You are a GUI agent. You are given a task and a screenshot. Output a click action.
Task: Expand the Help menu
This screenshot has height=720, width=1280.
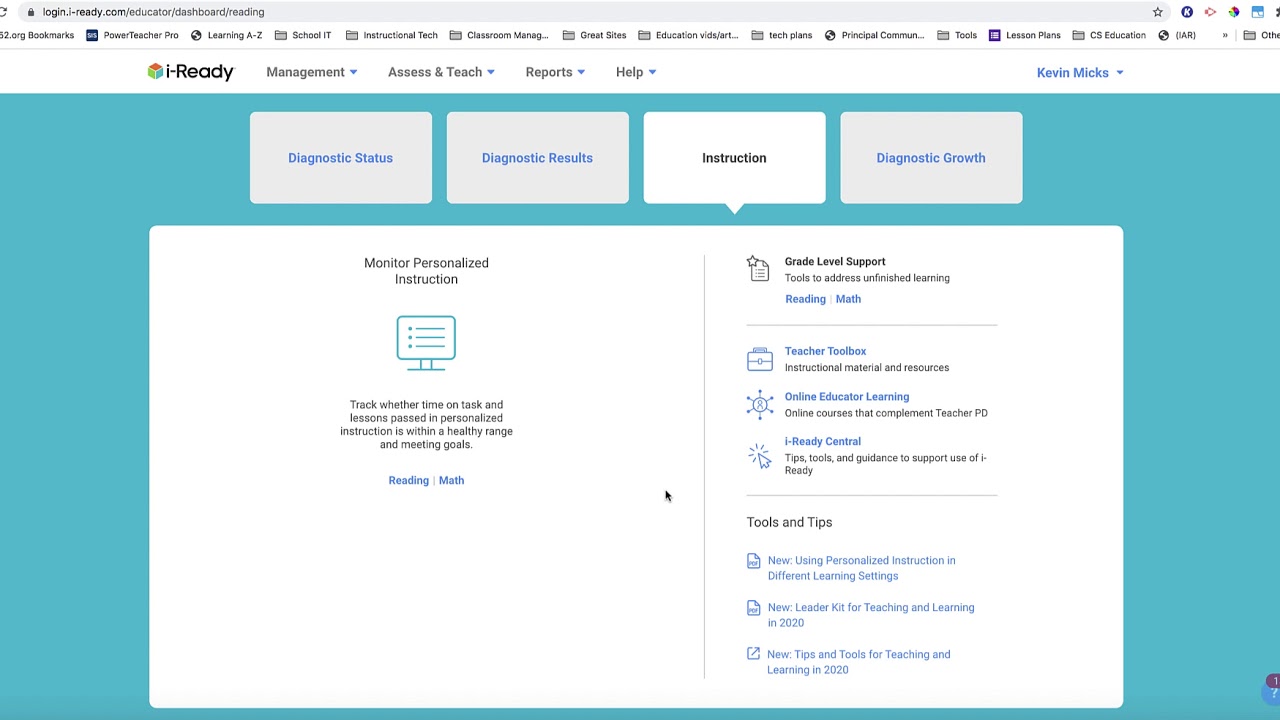[636, 72]
